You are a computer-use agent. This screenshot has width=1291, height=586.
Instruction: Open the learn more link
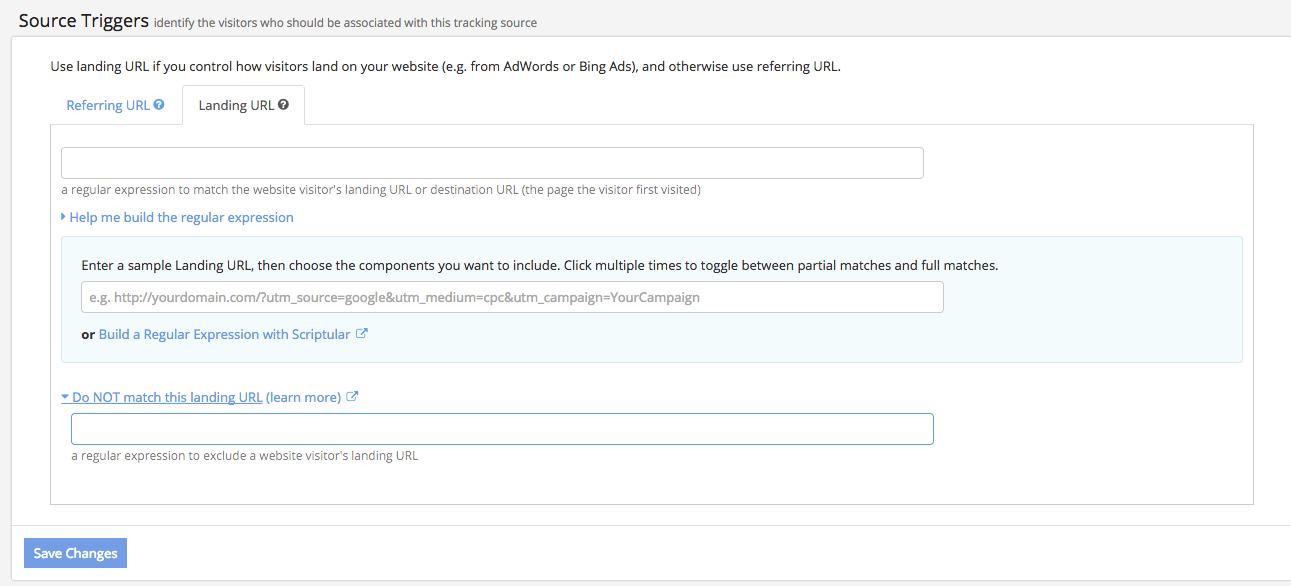pyautogui.click(x=304, y=397)
